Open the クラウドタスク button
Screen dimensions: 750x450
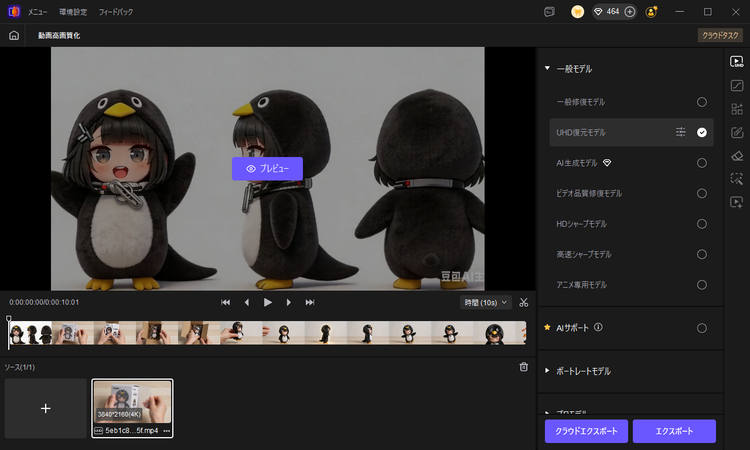(720, 35)
